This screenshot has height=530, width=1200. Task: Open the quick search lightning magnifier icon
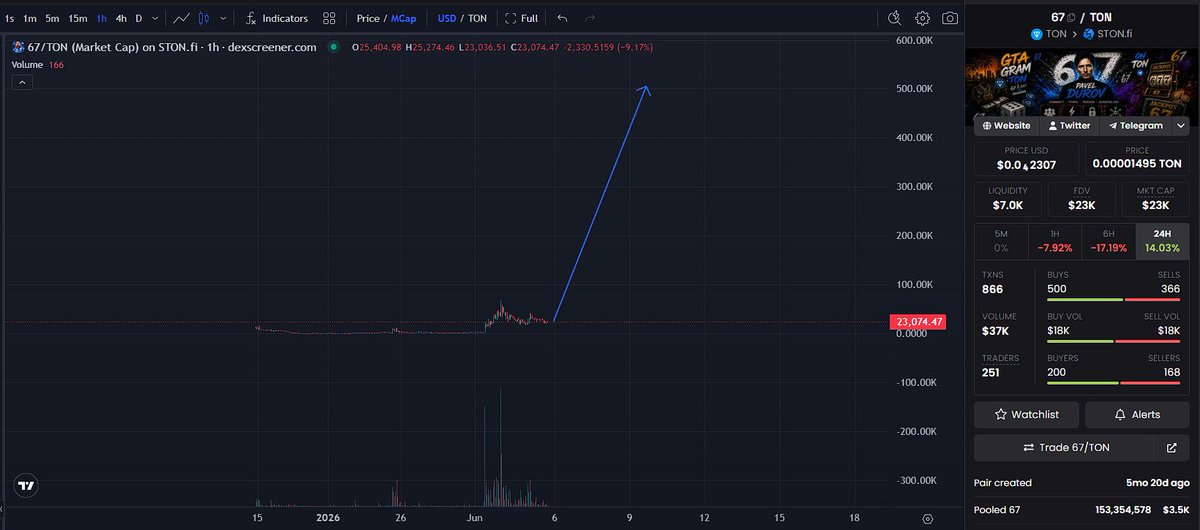(x=896, y=18)
